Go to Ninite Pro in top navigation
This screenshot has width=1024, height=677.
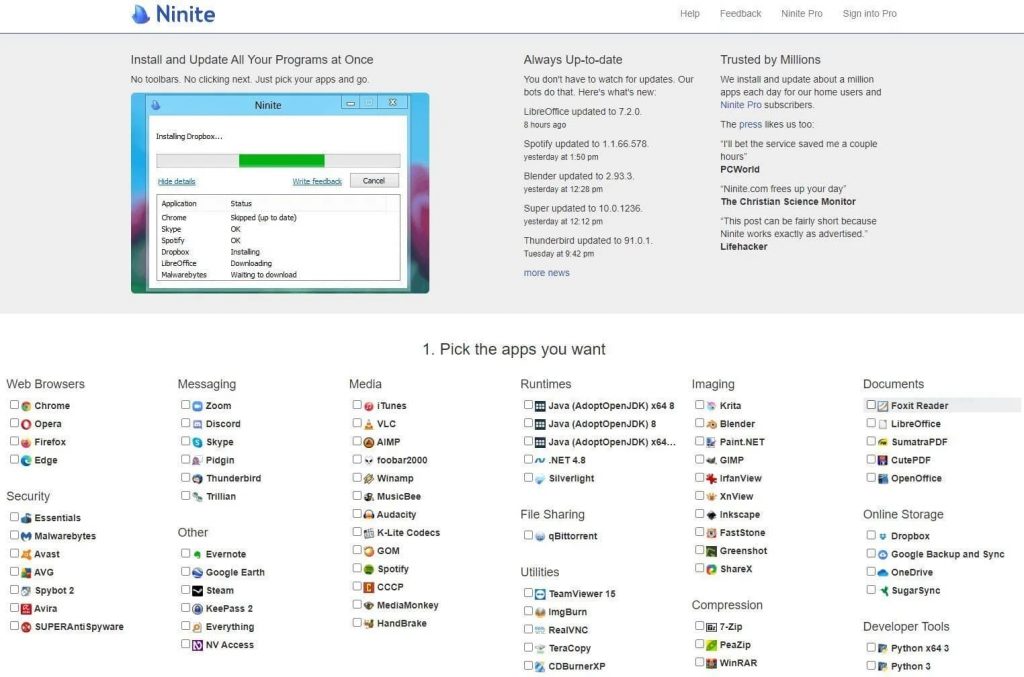pos(802,14)
